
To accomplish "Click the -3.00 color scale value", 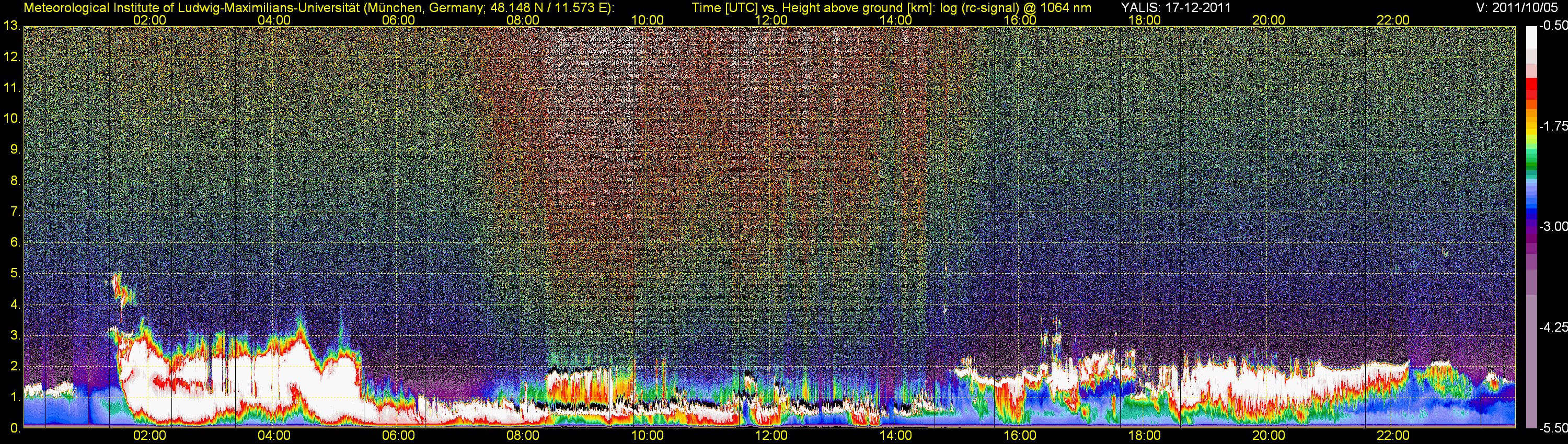I will [1553, 227].
